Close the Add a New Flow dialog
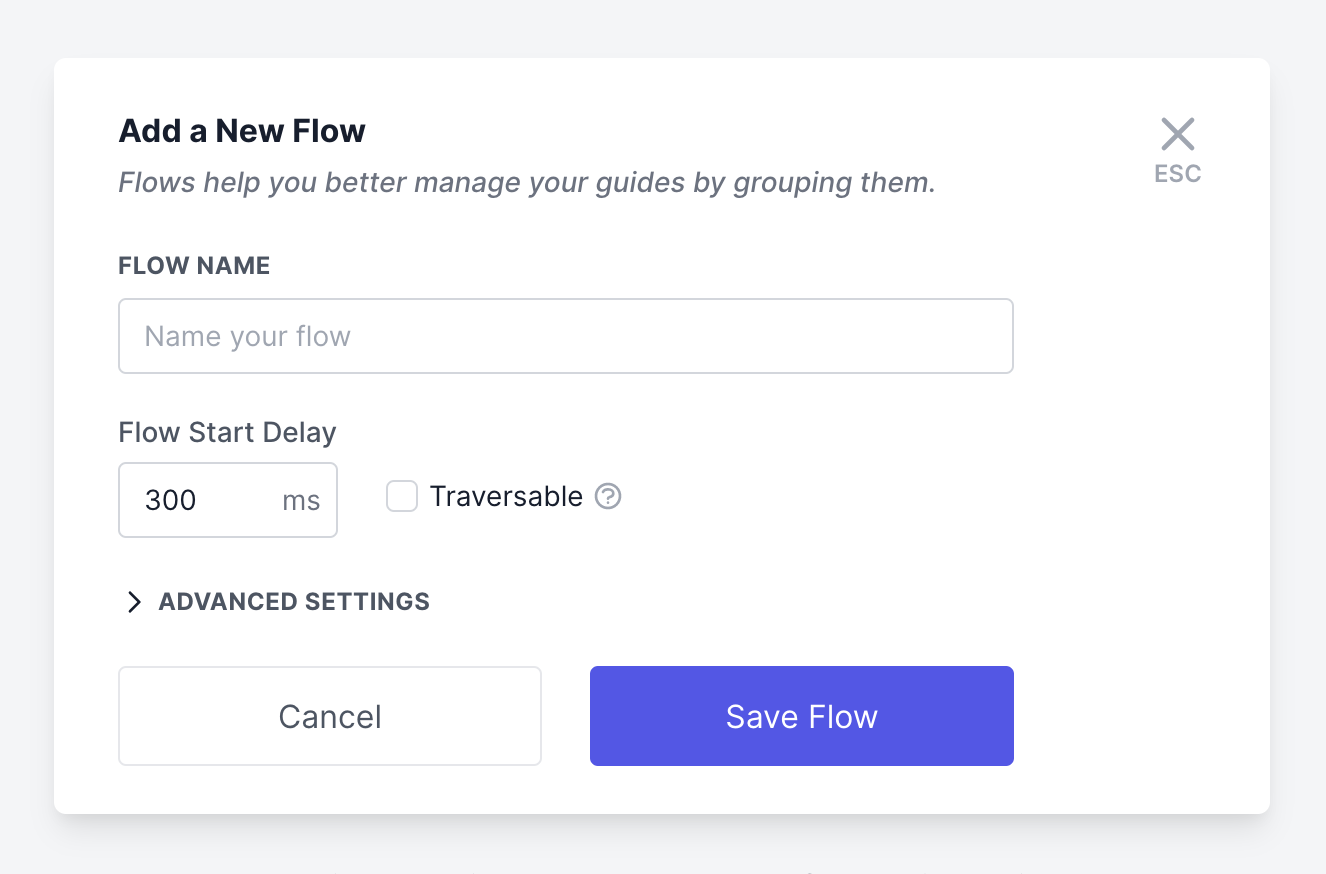Viewport: 1326px width, 874px height. pyautogui.click(x=1177, y=134)
